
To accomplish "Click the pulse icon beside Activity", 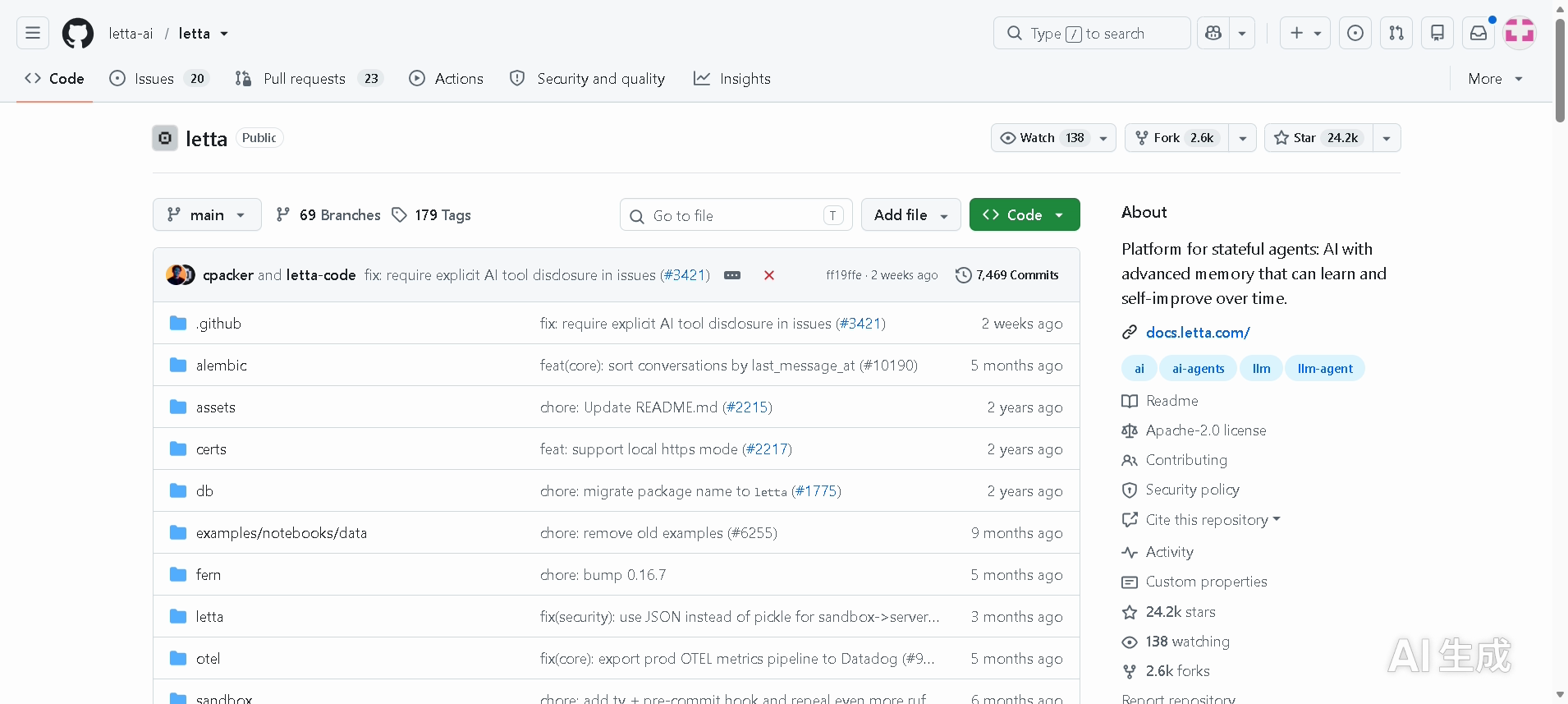I will coord(1130,552).
